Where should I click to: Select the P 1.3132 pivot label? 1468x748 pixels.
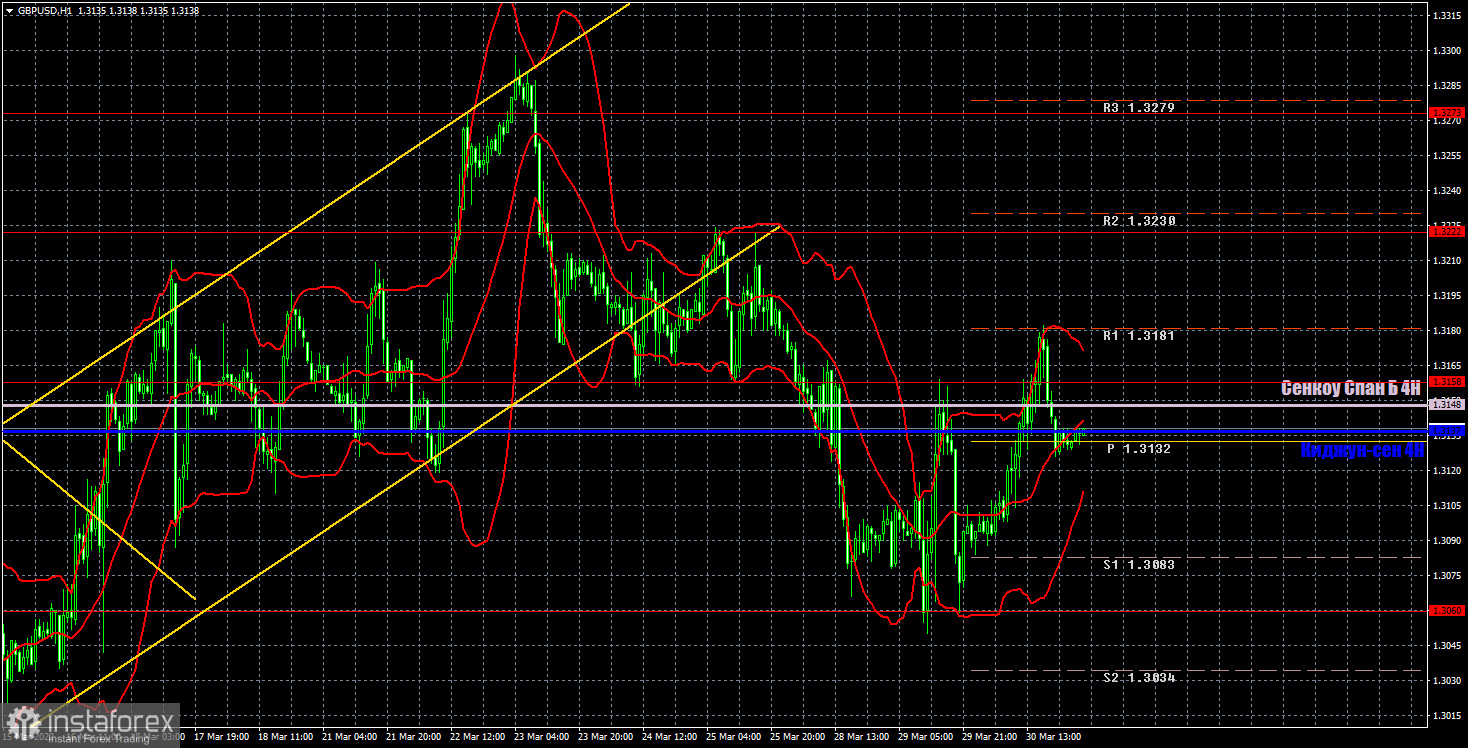click(x=1138, y=449)
